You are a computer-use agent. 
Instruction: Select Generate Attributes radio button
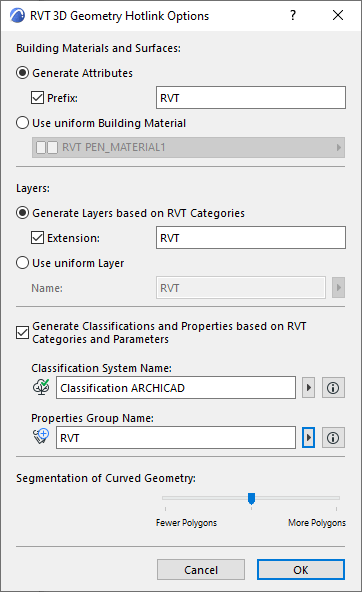[22, 72]
